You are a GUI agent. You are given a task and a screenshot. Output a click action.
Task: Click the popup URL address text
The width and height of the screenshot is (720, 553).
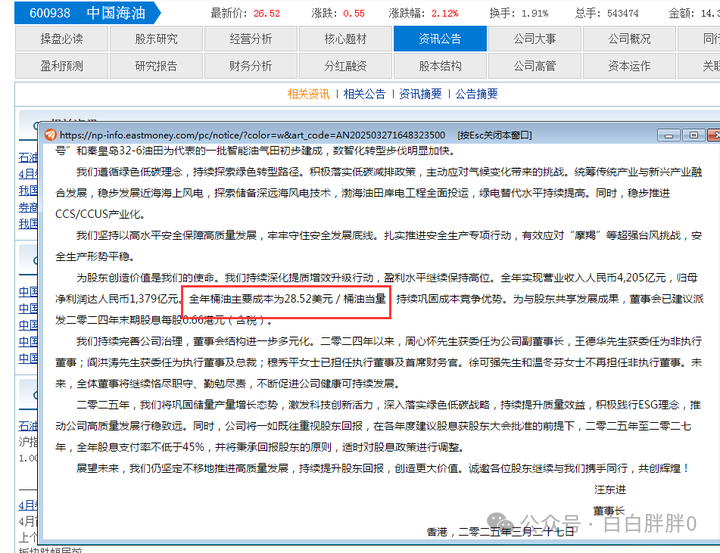click(252, 135)
